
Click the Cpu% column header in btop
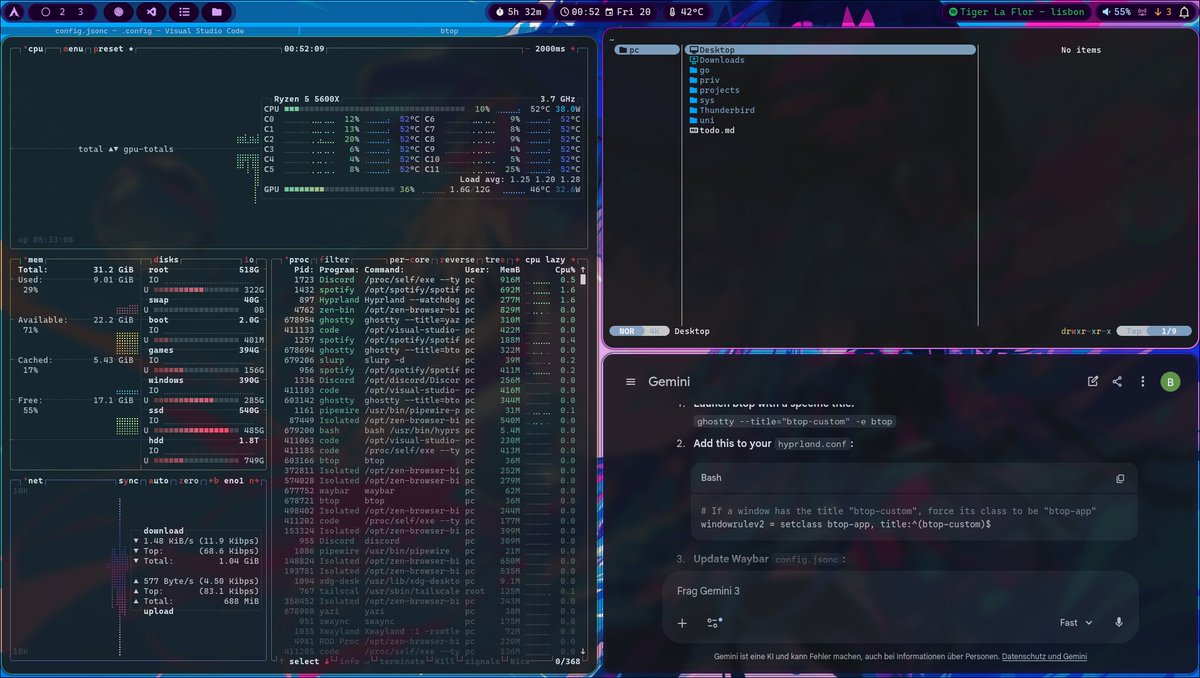click(565, 269)
